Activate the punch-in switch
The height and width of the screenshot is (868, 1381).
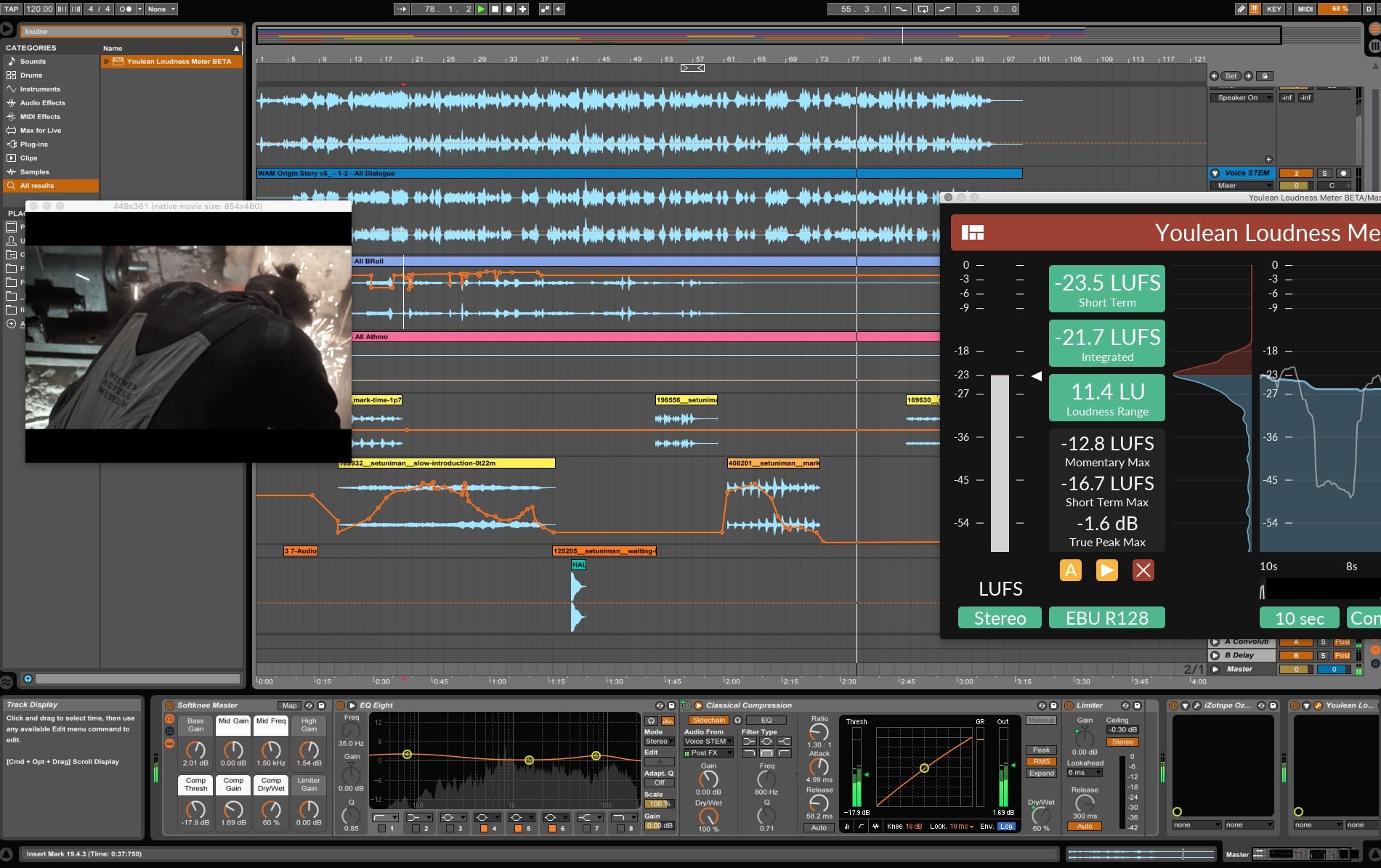click(902, 9)
